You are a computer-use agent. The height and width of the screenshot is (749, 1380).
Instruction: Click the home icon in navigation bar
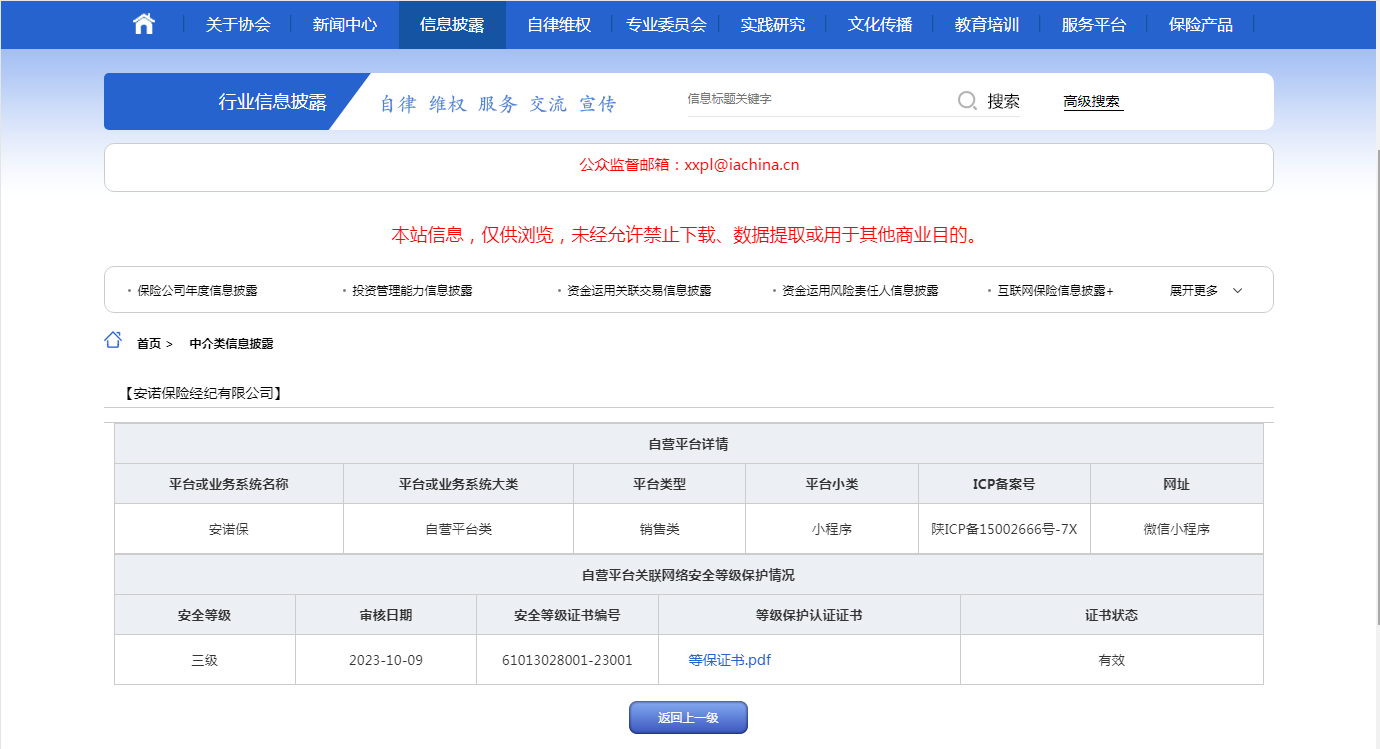pyautogui.click(x=144, y=24)
